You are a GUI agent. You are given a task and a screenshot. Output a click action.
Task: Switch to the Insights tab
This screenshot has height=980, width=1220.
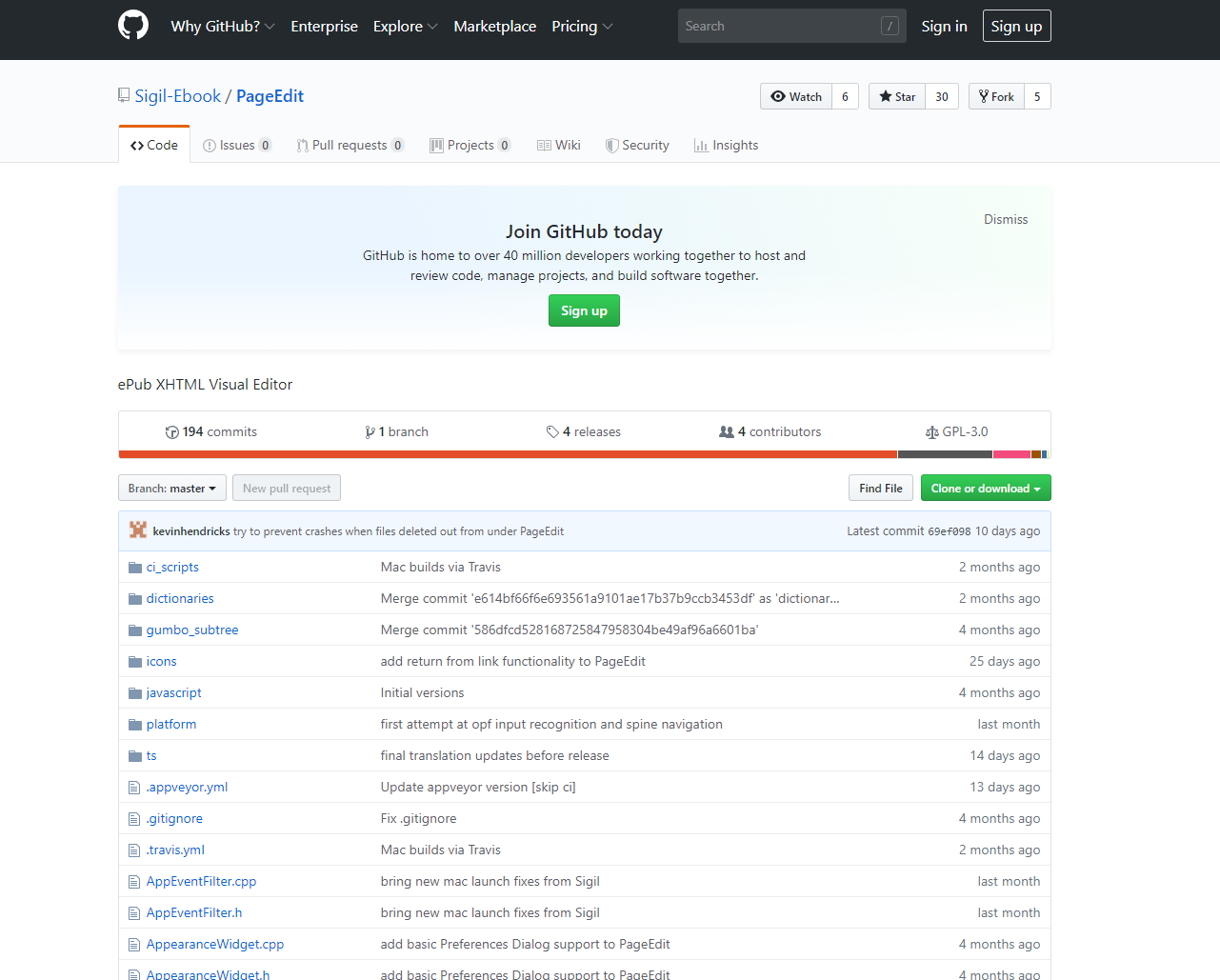pos(727,145)
